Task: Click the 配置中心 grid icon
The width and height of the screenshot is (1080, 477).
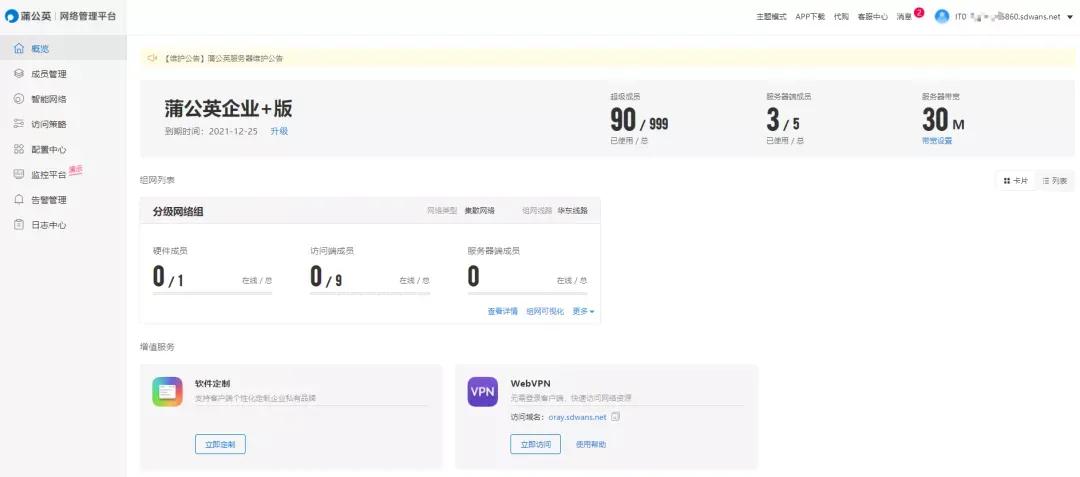Action: click(x=19, y=149)
